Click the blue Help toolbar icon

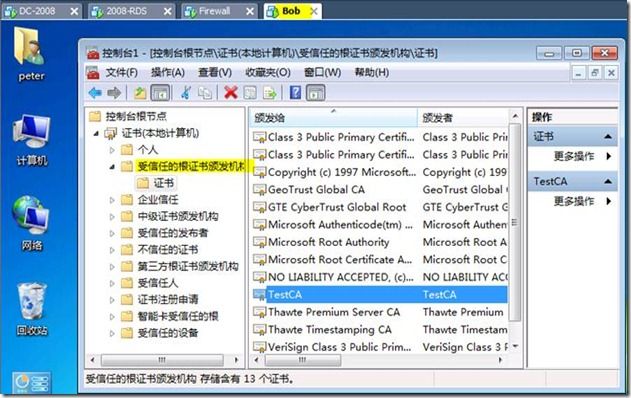[x=295, y=93]
